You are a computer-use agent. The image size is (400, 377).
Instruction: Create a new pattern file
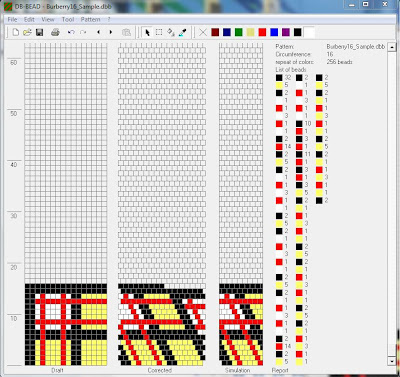pyautogui.click(x=15, y=32)
